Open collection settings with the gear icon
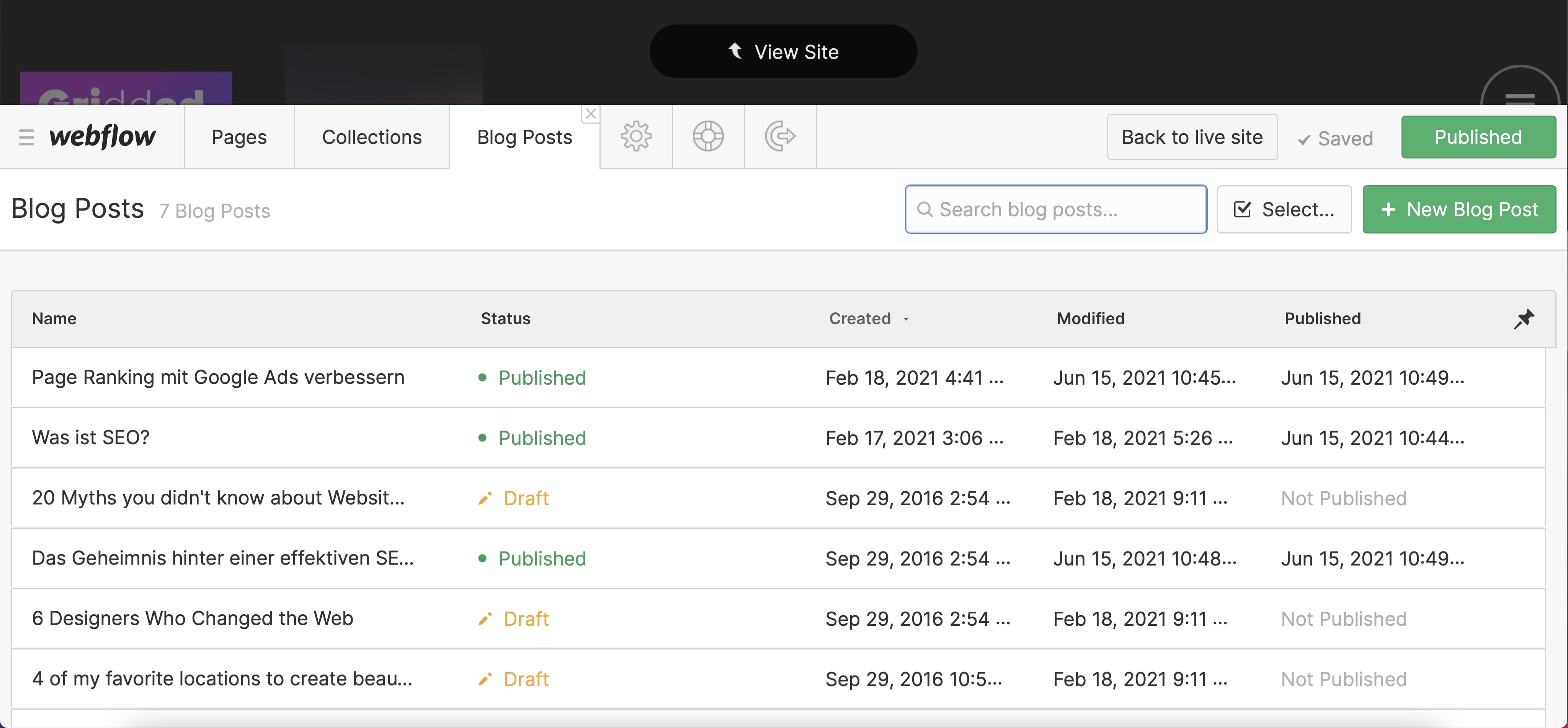The height and width of the screenshot is (728, 1568). pos(636,136)
